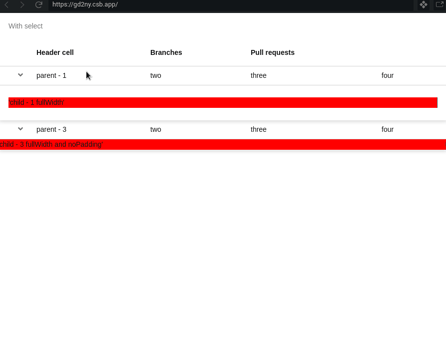Click 'three' in the parent - 3 row

coord(258,129)
